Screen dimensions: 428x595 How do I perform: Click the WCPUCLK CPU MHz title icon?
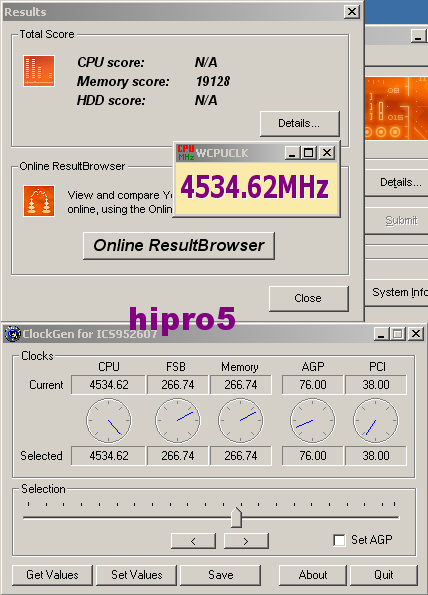186,153
